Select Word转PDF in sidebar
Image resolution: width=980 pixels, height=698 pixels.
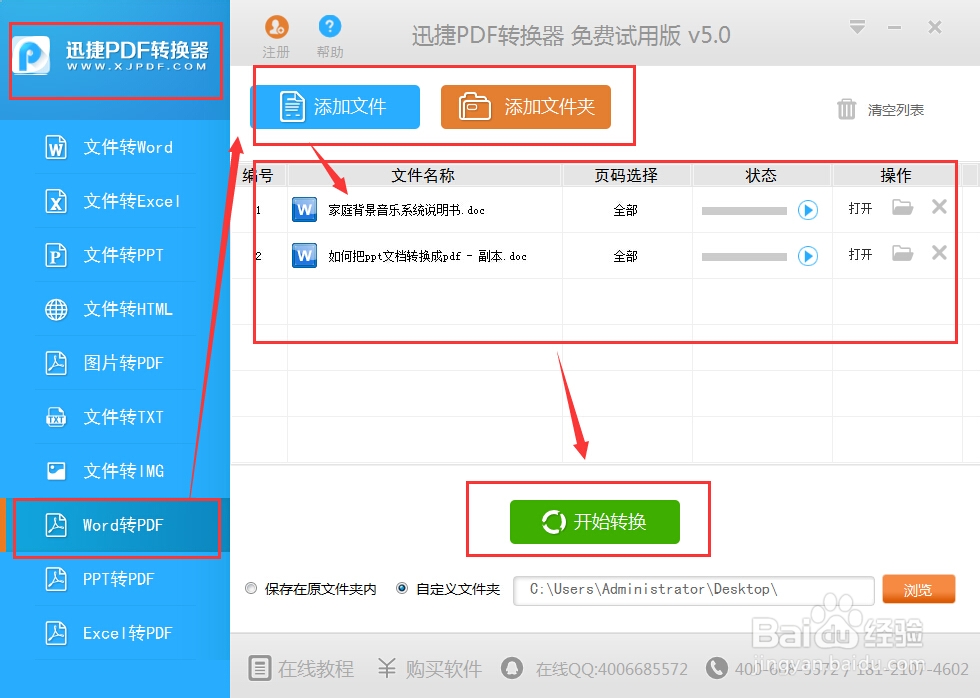click(115, 525)
